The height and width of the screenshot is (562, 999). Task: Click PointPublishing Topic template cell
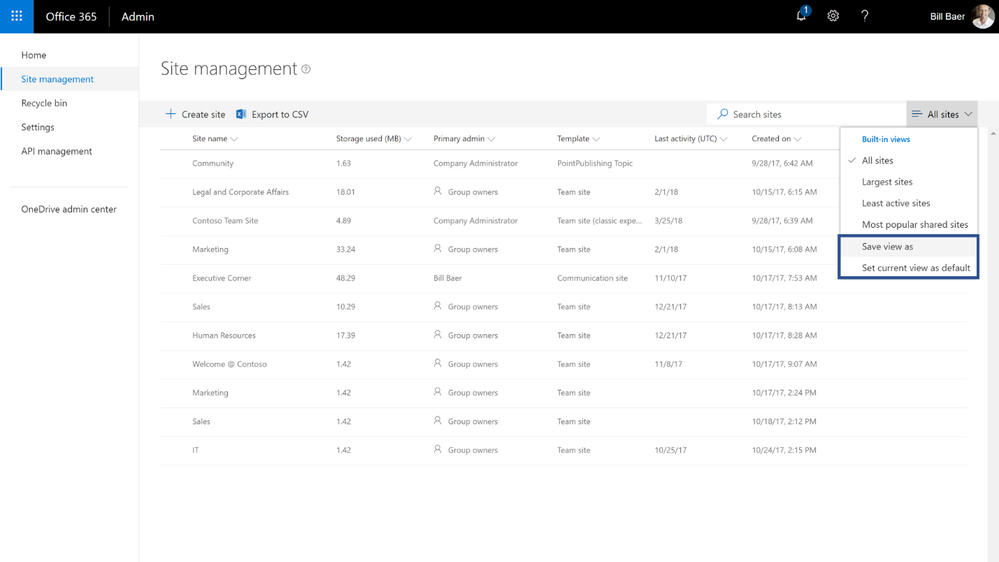(595, 163)
